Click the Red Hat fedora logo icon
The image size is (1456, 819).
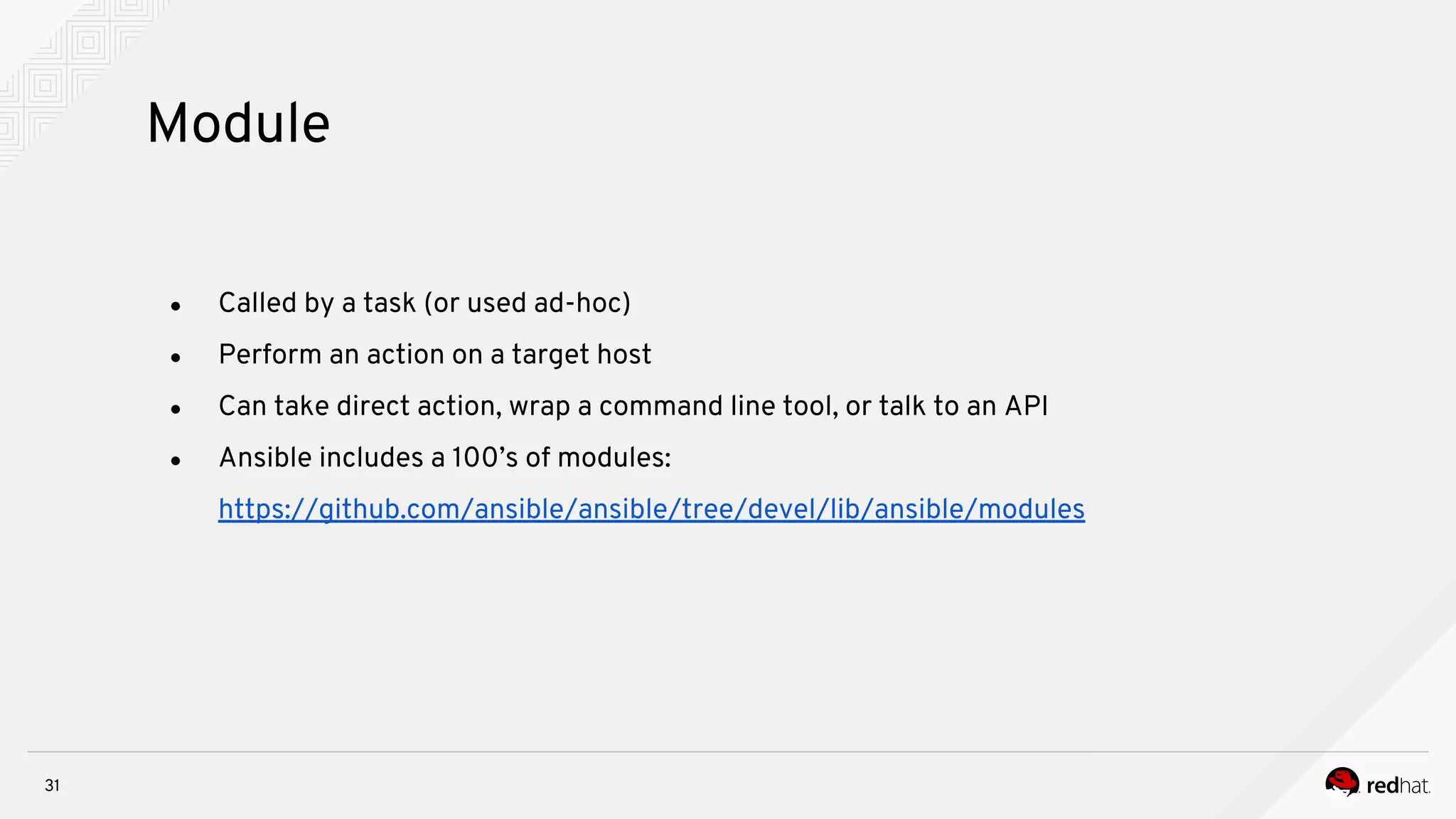(1342, 783)
